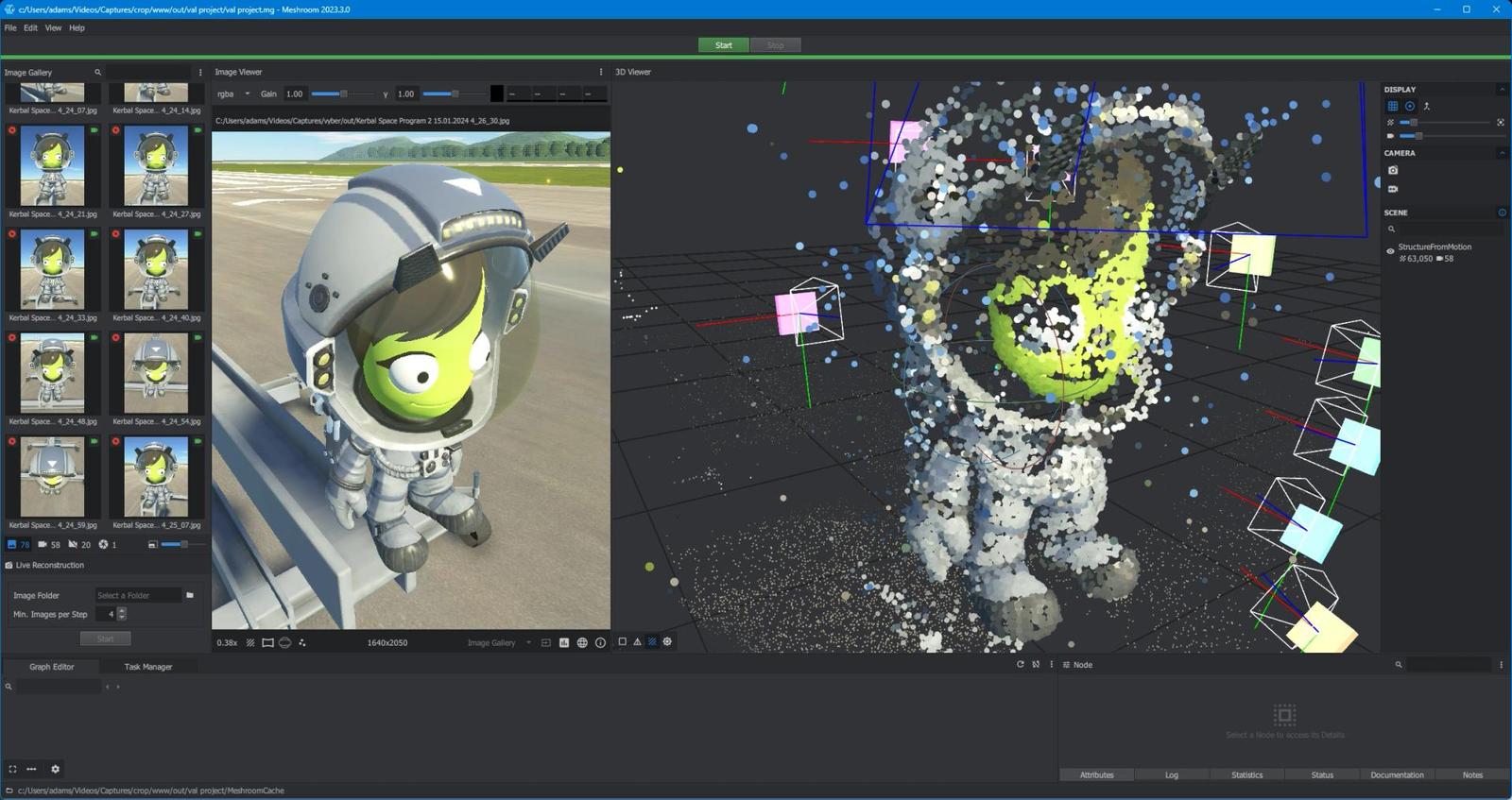The width and height of the screenshot is (1512, 800).
Task: Collapse the DISPLAY section
Action: point(1502,90)
